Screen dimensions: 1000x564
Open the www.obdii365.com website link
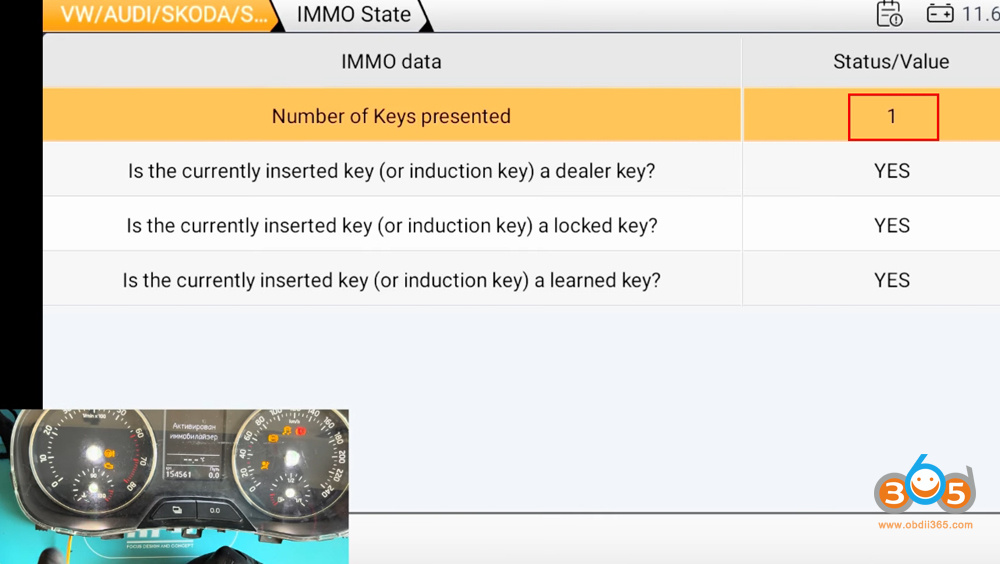coord(924,525)
